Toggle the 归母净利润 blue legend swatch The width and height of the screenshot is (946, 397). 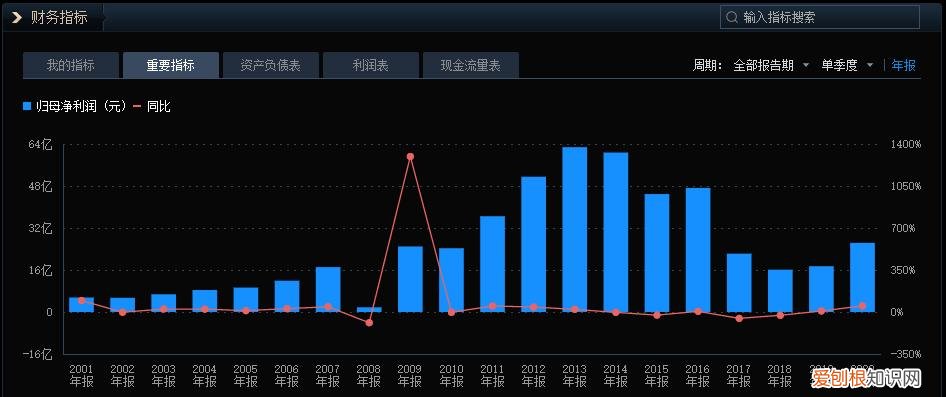pyautogui.click(x=27, y=106)
